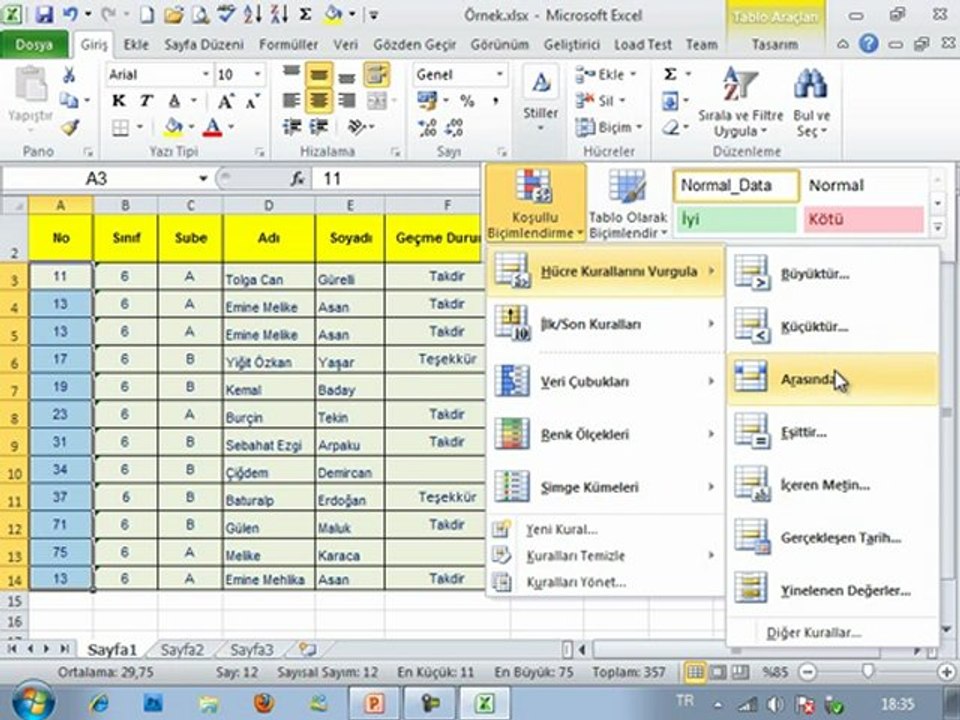Select Eşittir rule option
The height and width of the screenshot is (720, 960).
833,432
